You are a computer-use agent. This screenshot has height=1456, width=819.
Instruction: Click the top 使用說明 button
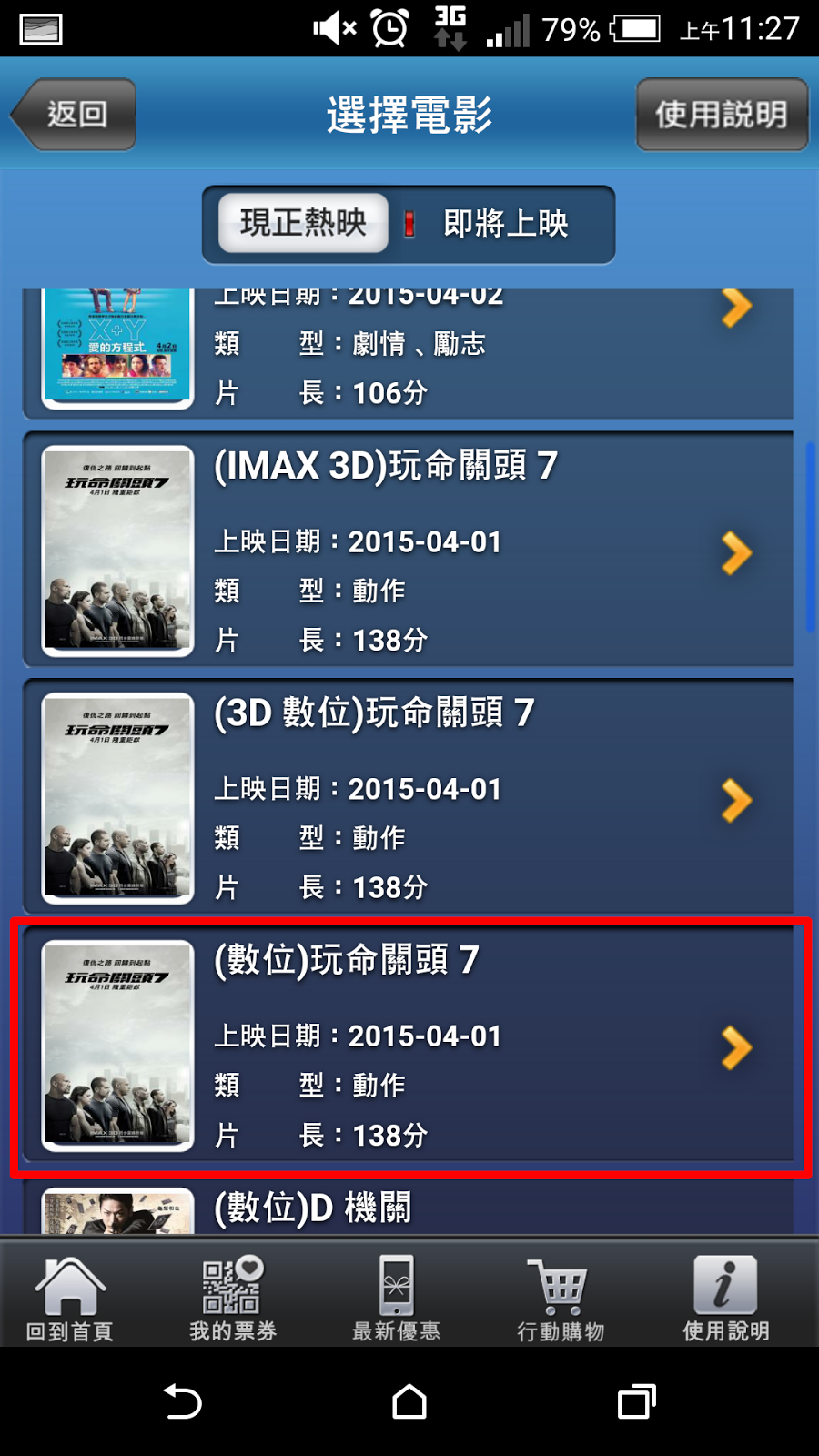coord(722,115)
